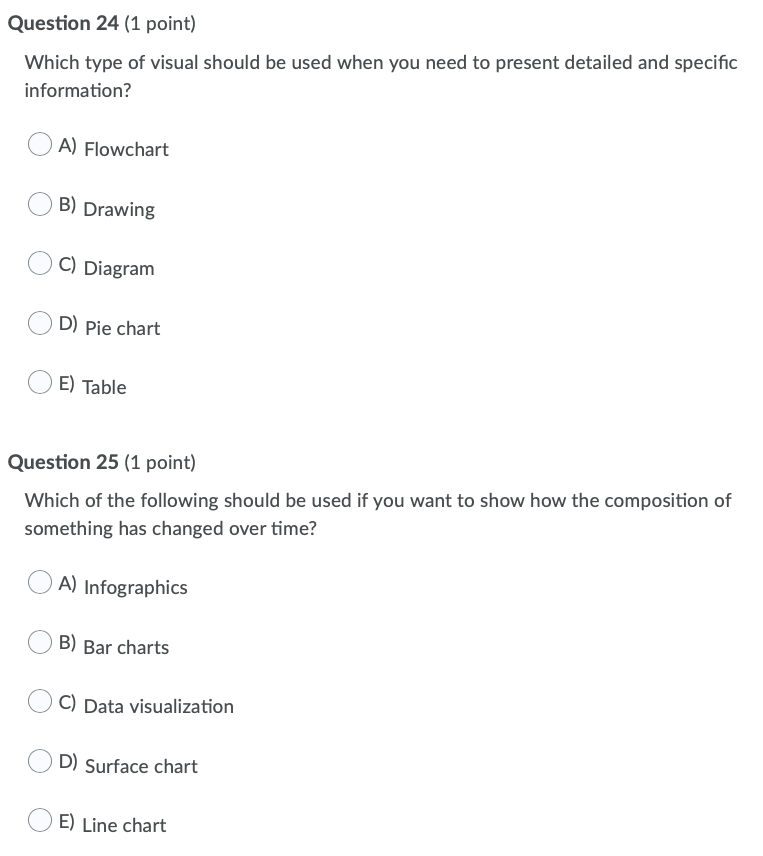763x856 pixels.
Task: Select radio button B) Bar charts for Question 25
Action: click(x=39, y=641)
